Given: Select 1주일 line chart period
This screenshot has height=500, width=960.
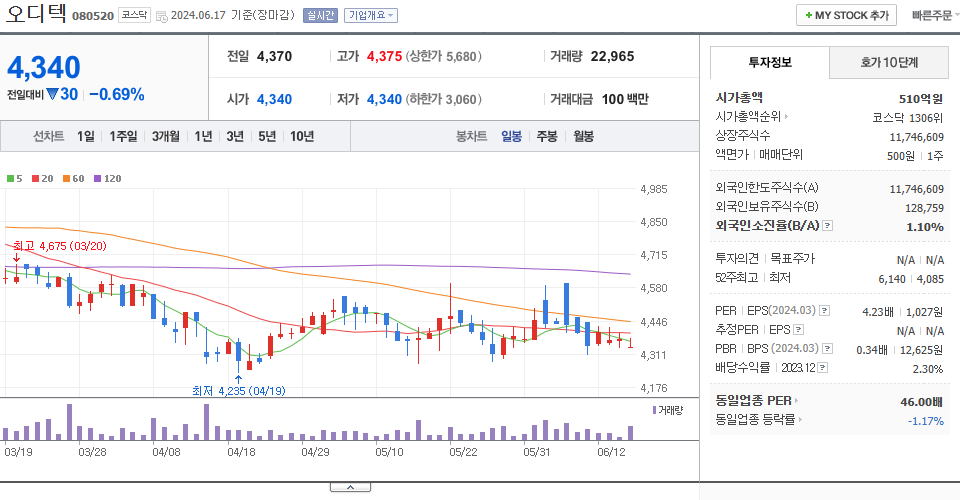Looking at the screenshot, I should (x=123, y=136).
